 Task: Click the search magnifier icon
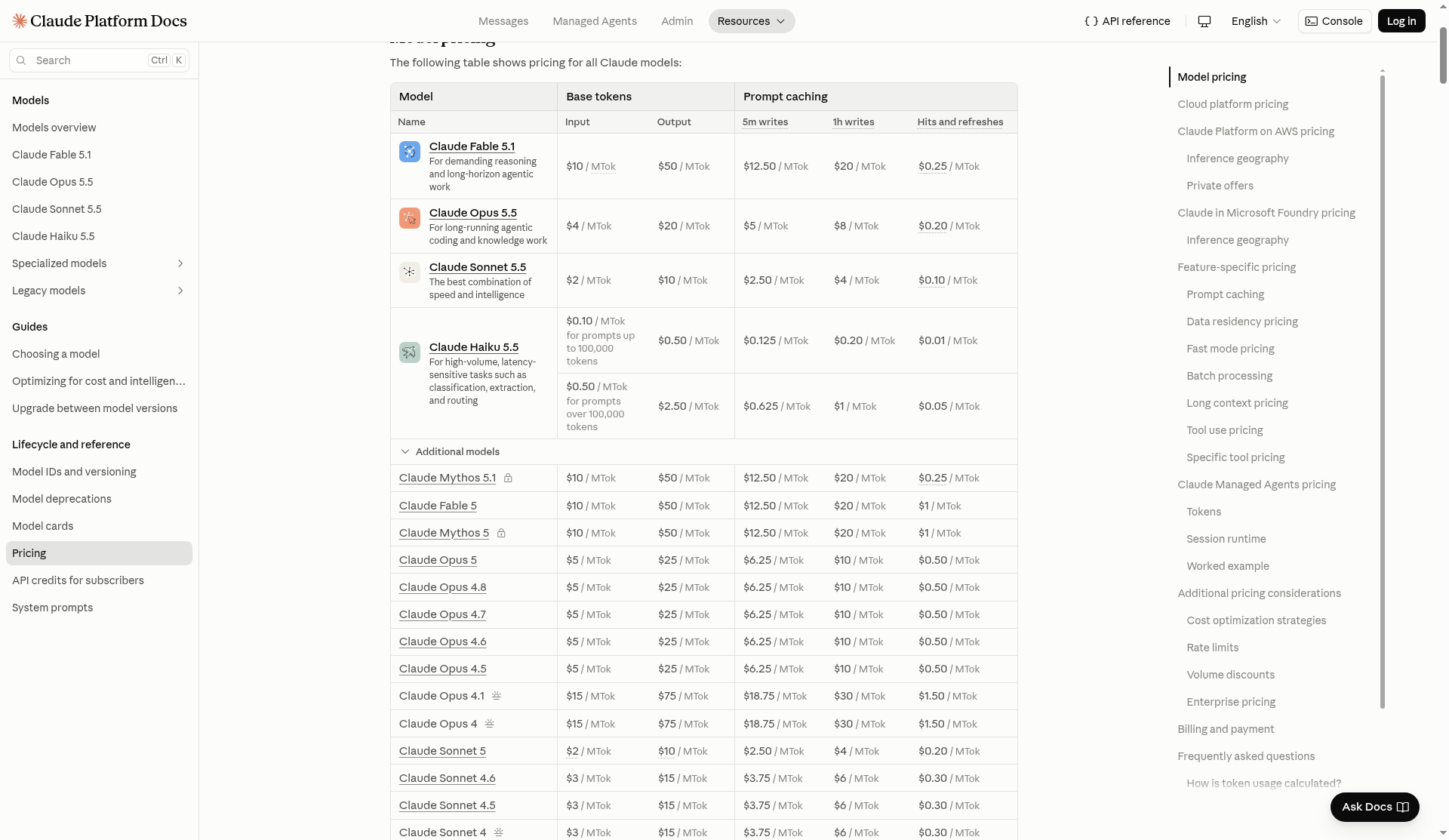pyautogui.click(x=21, y=60)
